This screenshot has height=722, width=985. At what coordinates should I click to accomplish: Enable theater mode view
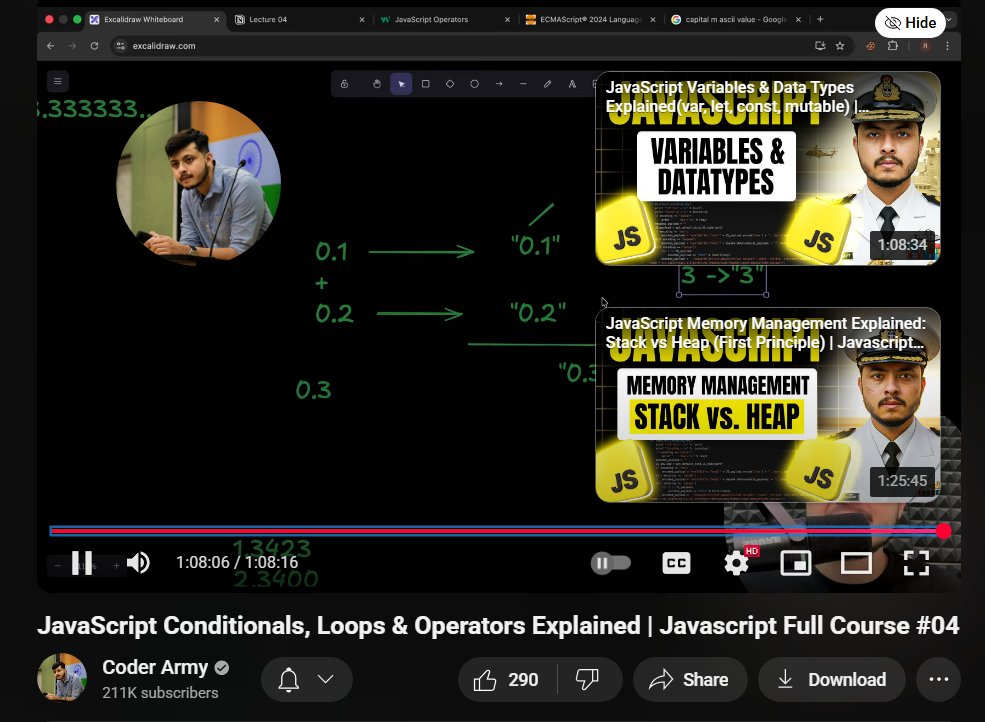856,563
